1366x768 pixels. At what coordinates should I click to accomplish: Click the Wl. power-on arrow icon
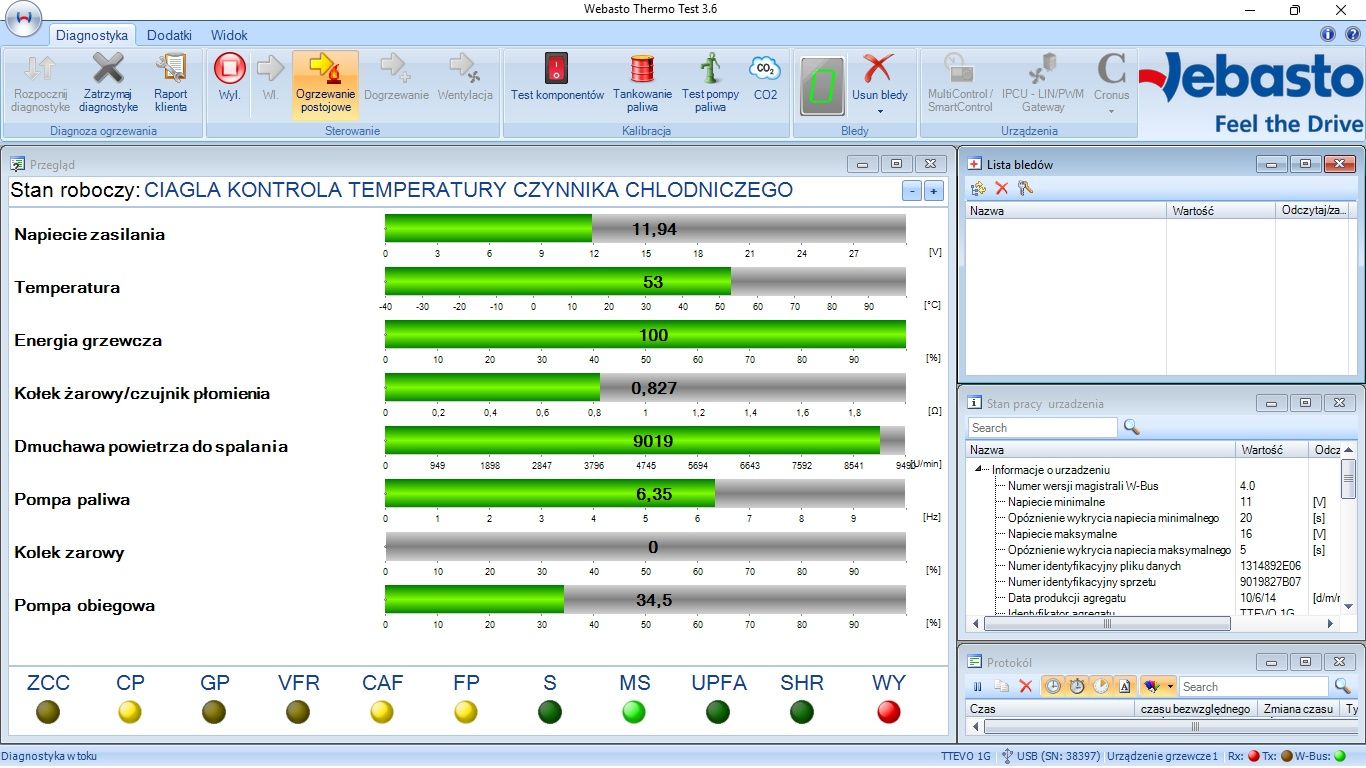tap(270, 68)
